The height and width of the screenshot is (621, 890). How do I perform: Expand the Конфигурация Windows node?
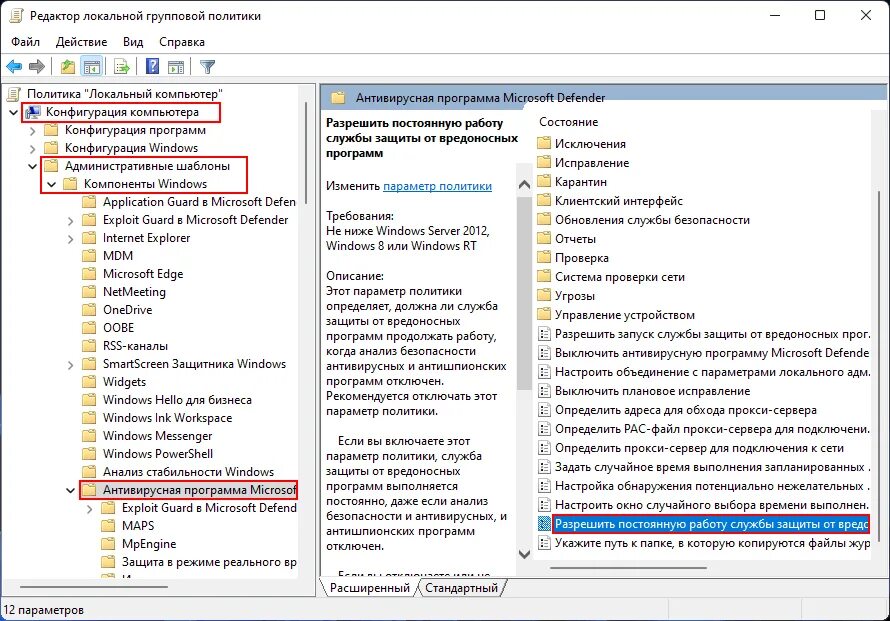[x=32, y=148]
